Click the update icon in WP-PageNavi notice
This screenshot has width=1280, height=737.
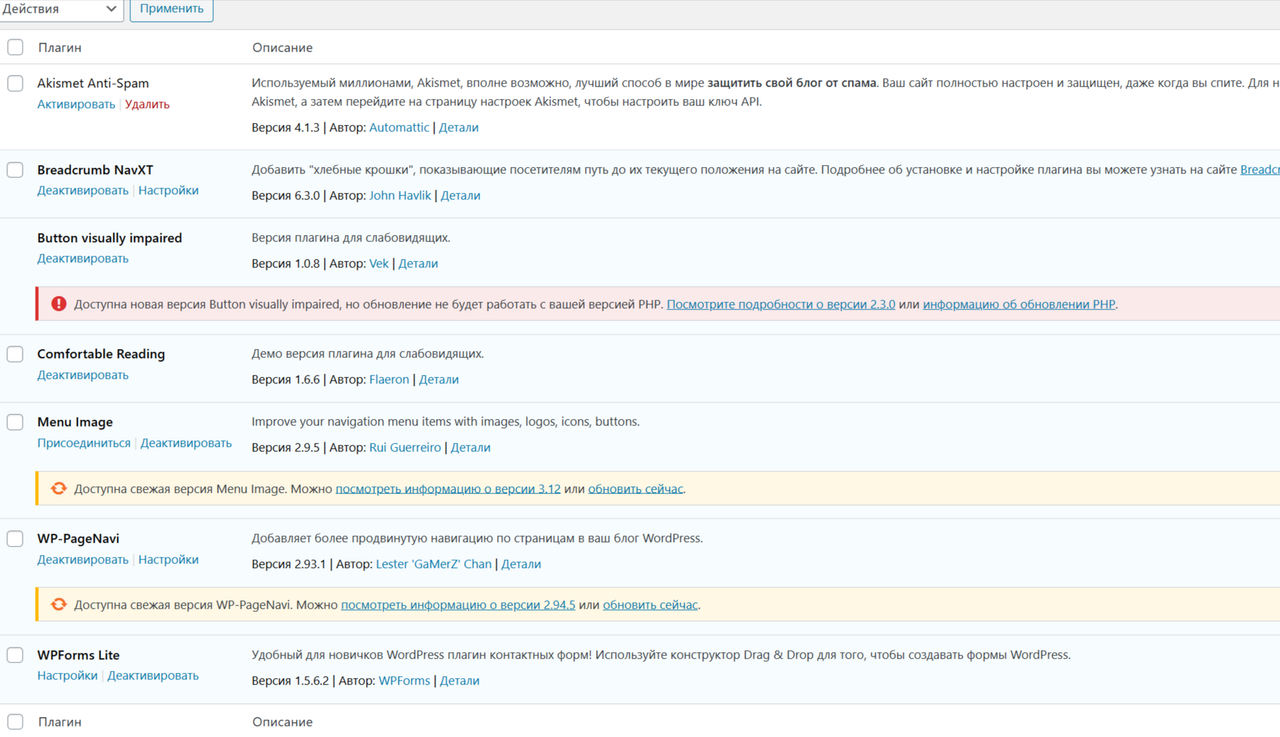59,605
